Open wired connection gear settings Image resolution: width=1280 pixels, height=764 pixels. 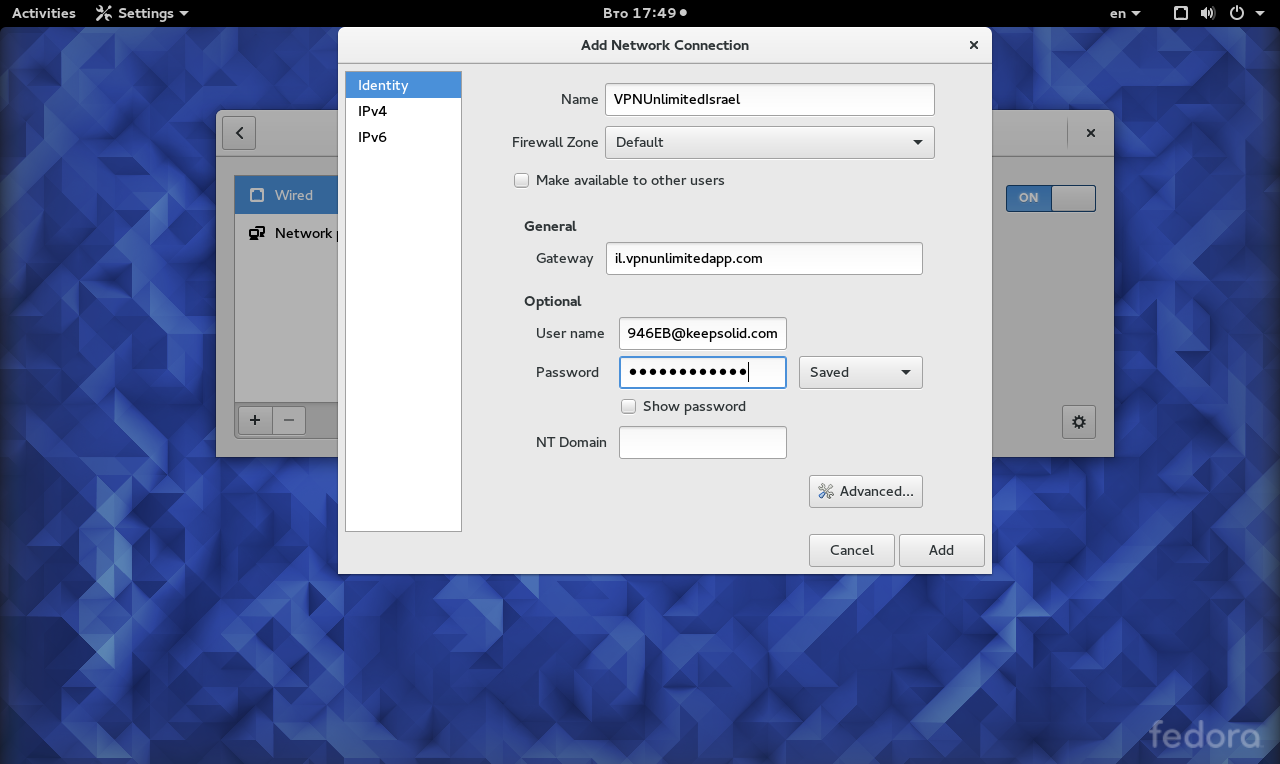point(1079,422)
